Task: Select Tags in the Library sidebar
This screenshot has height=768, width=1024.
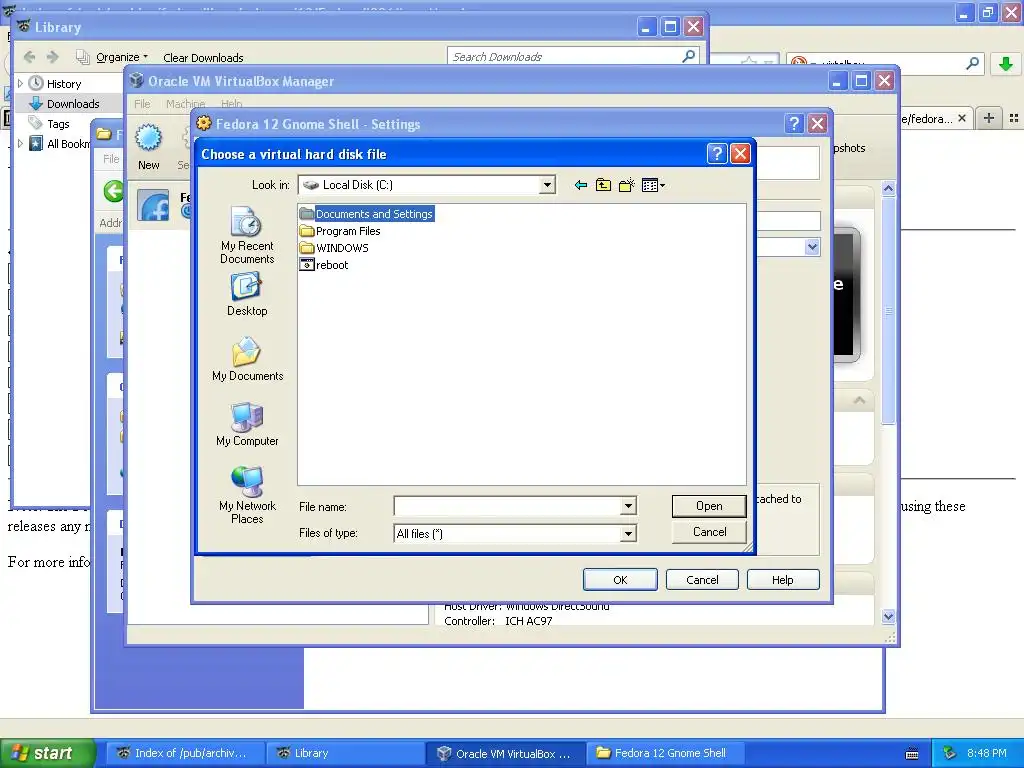Action: 57,124
